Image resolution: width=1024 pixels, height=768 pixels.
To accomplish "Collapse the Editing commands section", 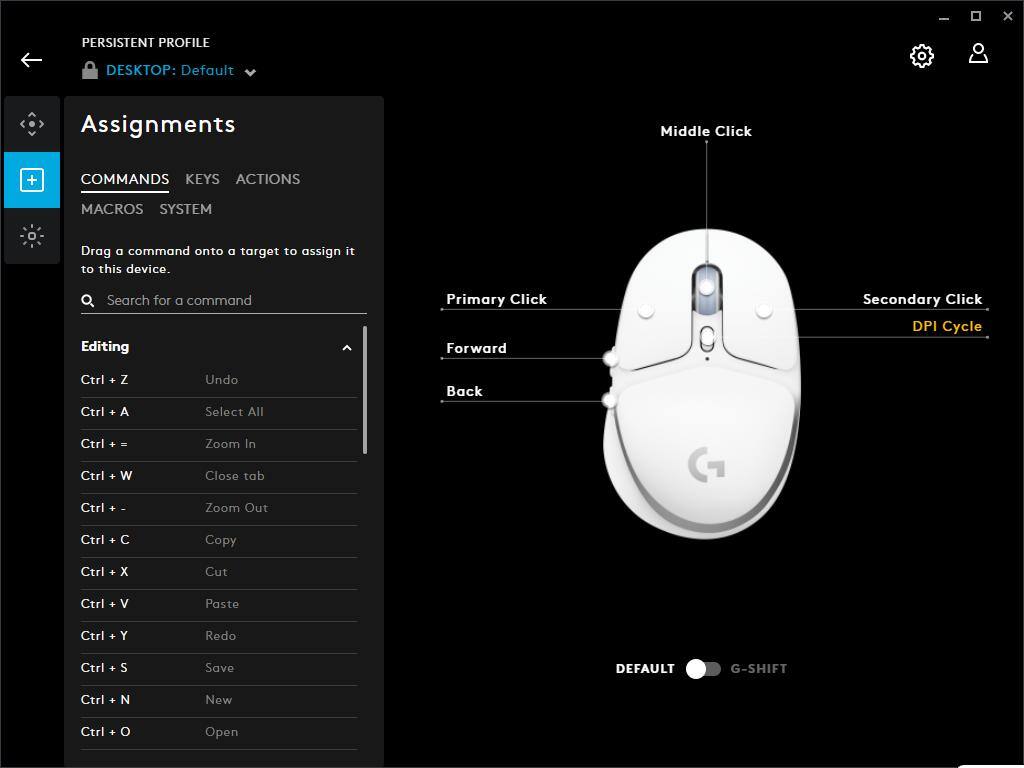I will (347, 348).
